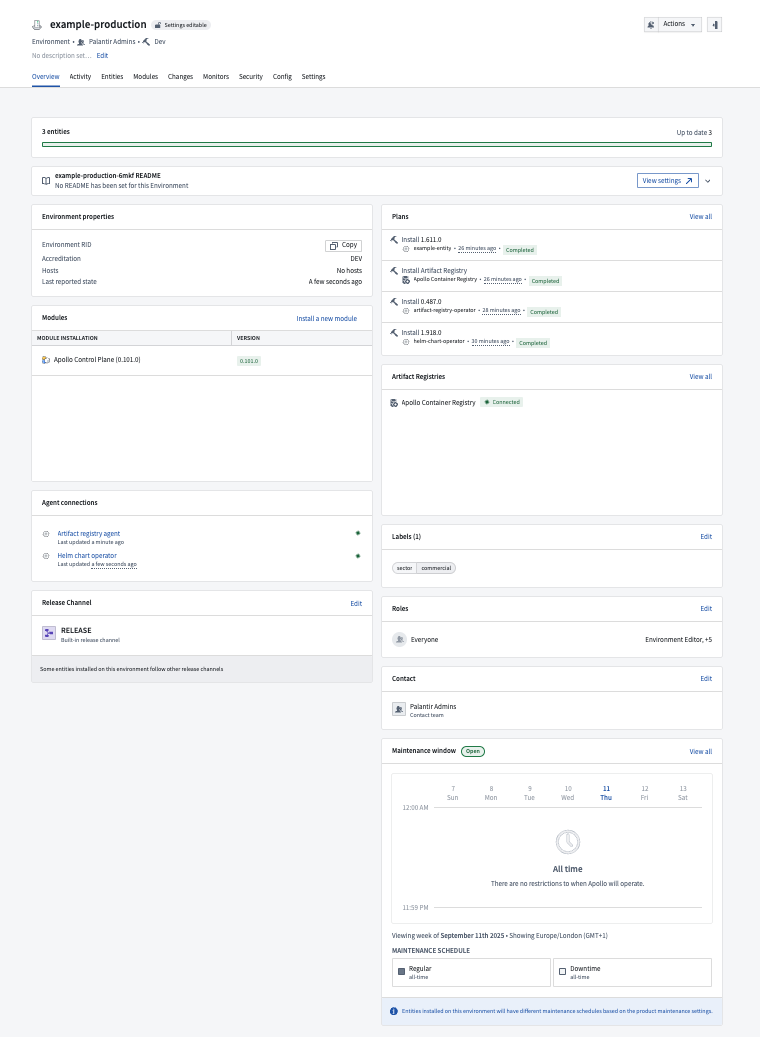Select Thu 11 in the maintenance calendar
The image size is (760, 1037).
point(606,793)
